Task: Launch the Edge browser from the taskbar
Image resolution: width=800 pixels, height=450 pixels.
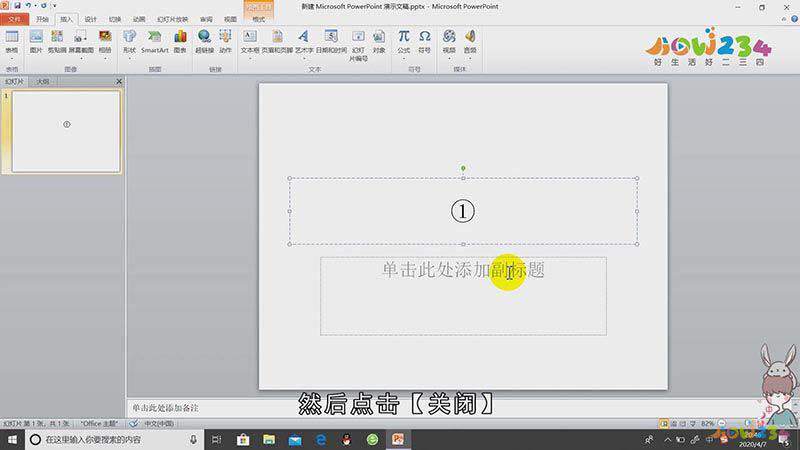Action: (321, 439)
